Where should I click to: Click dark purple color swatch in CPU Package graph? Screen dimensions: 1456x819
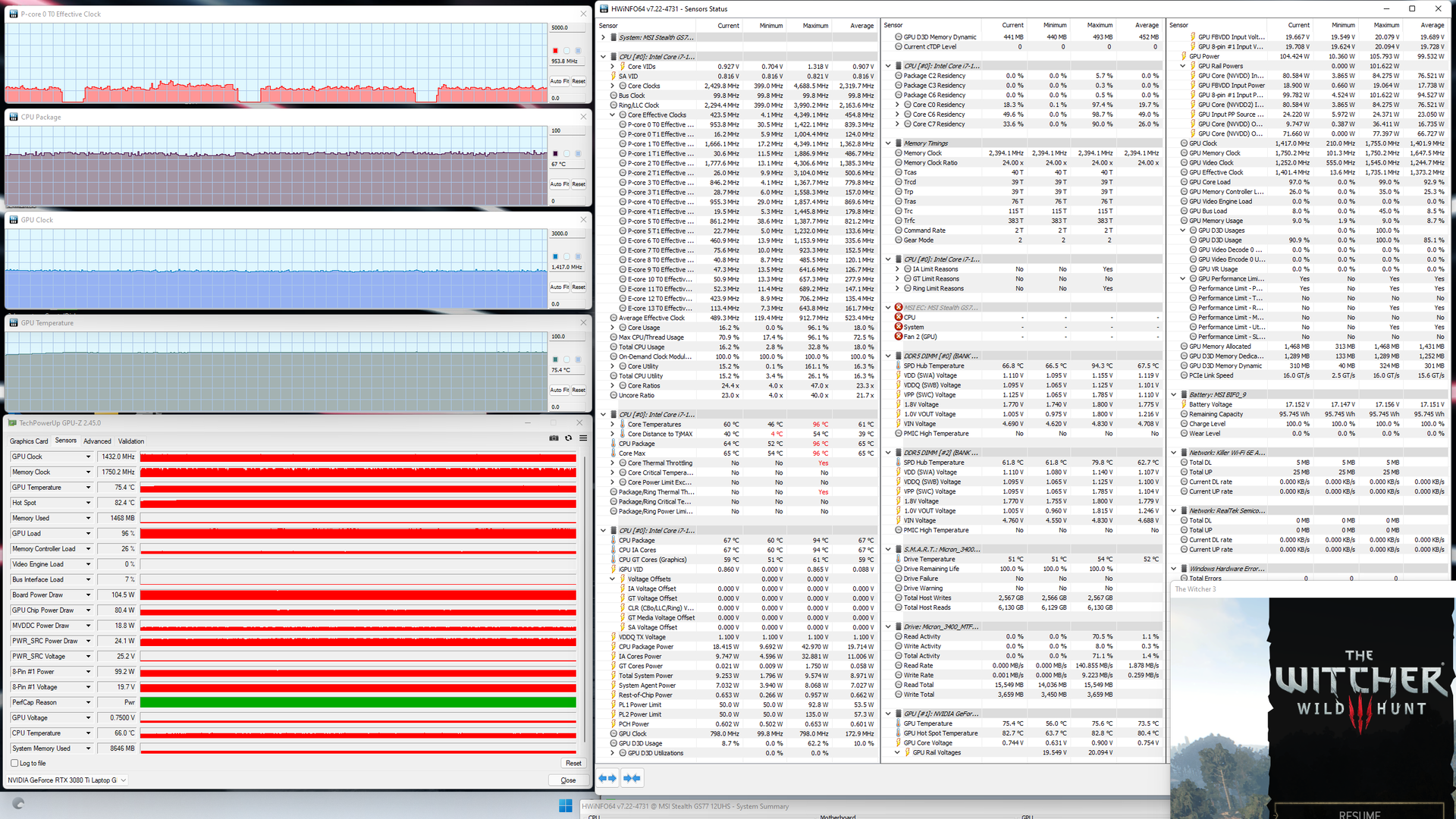pyautogui.click(x=555, y=154)
